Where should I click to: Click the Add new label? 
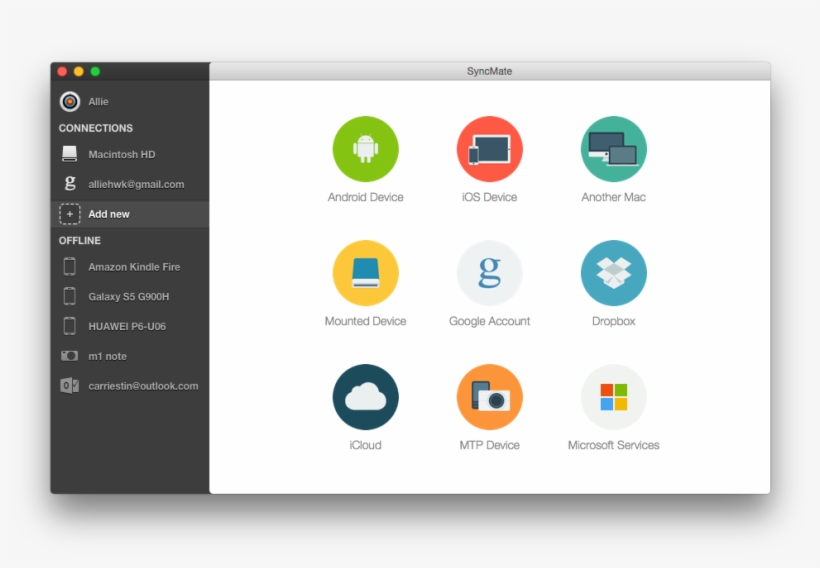coord(109,214)
